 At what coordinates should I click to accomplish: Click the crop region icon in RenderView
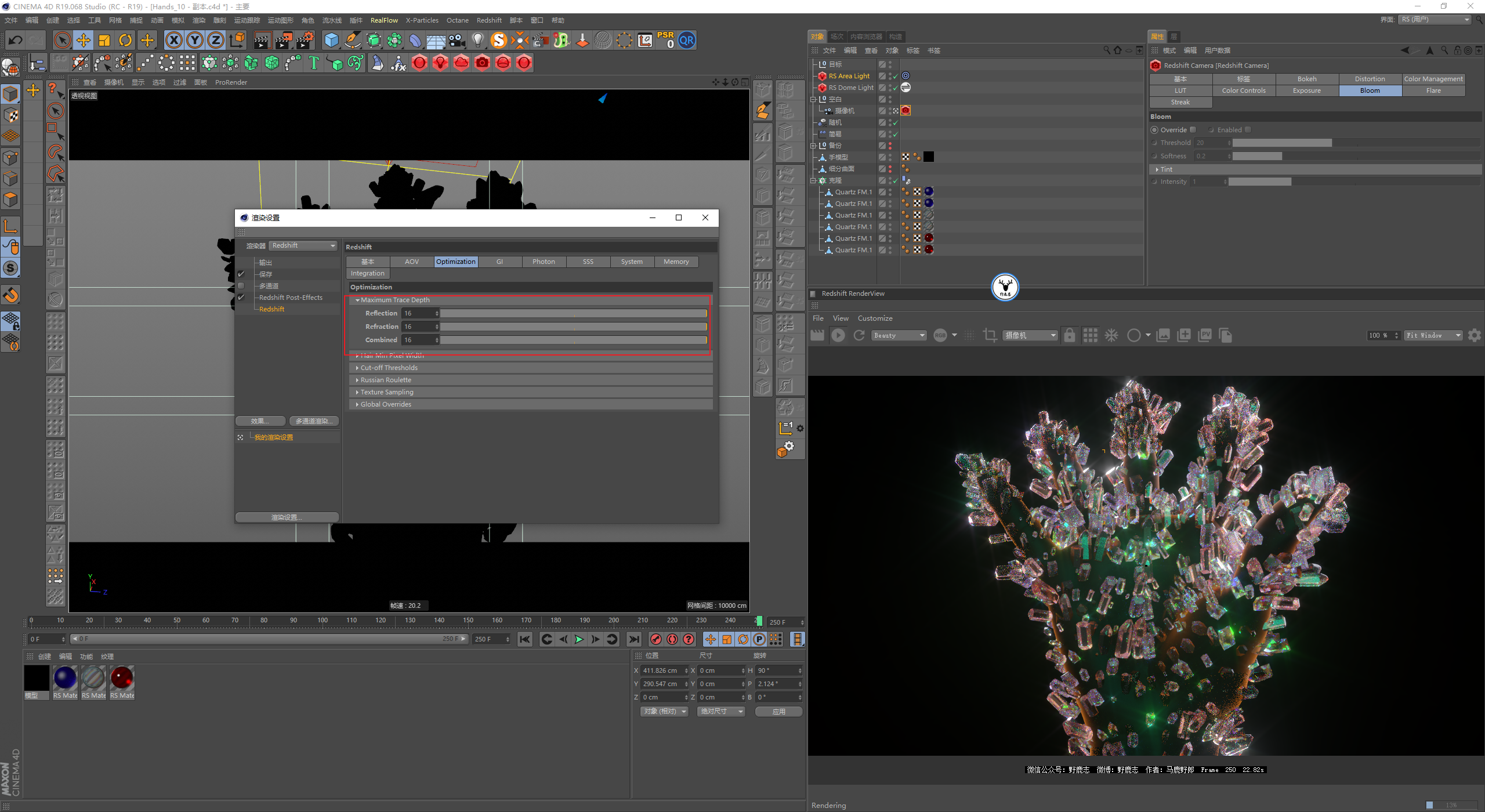coord(990,335)
